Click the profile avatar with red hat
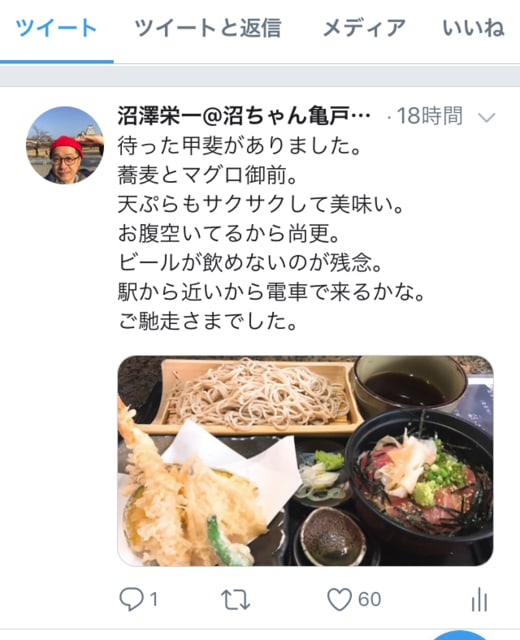Viewport: 520px width, 640px height. [65, 145]
